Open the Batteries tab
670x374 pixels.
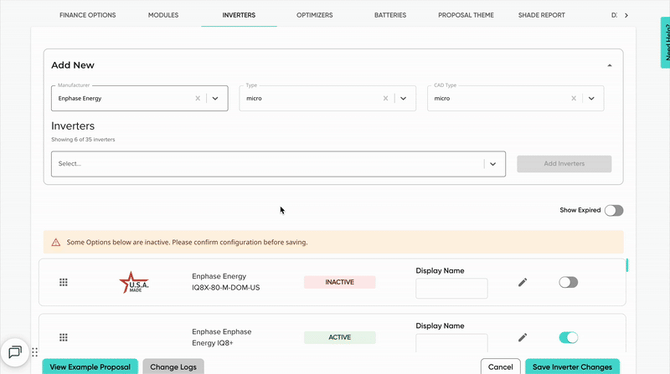click(390, 15)
